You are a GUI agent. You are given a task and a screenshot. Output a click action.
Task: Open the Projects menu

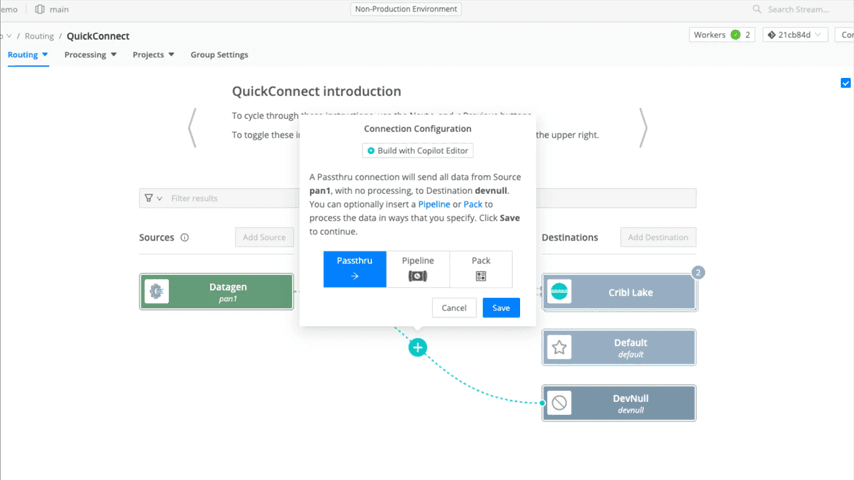[x=153, y=55]
